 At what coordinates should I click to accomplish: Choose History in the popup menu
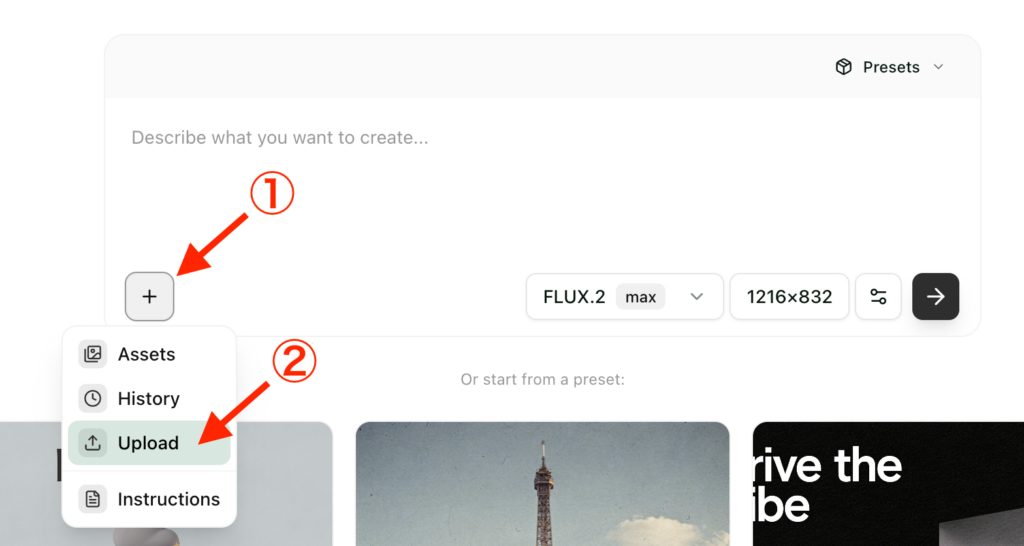click(x=149, y=398)
